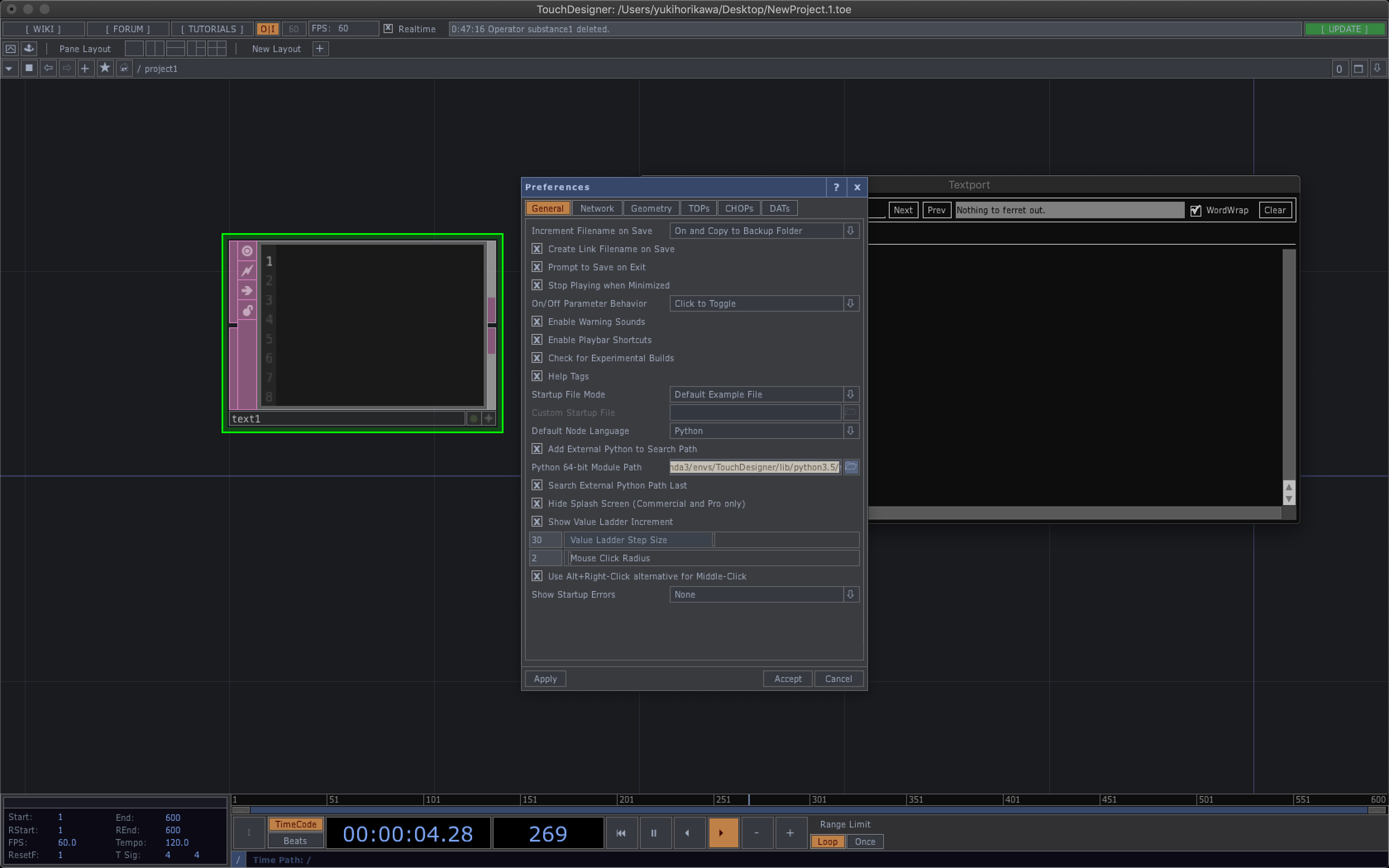Toggle the WordWrap checkbox in Textport
1389x868 pixels.
tap(1196, 210)
